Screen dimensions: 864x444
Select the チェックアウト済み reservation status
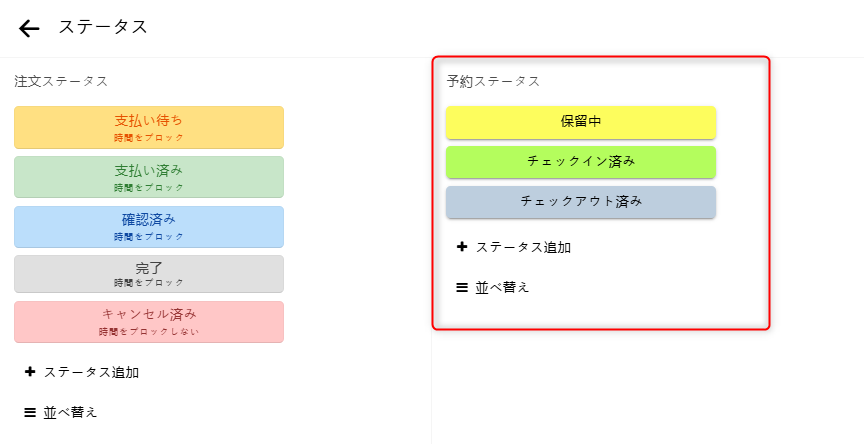581,201
